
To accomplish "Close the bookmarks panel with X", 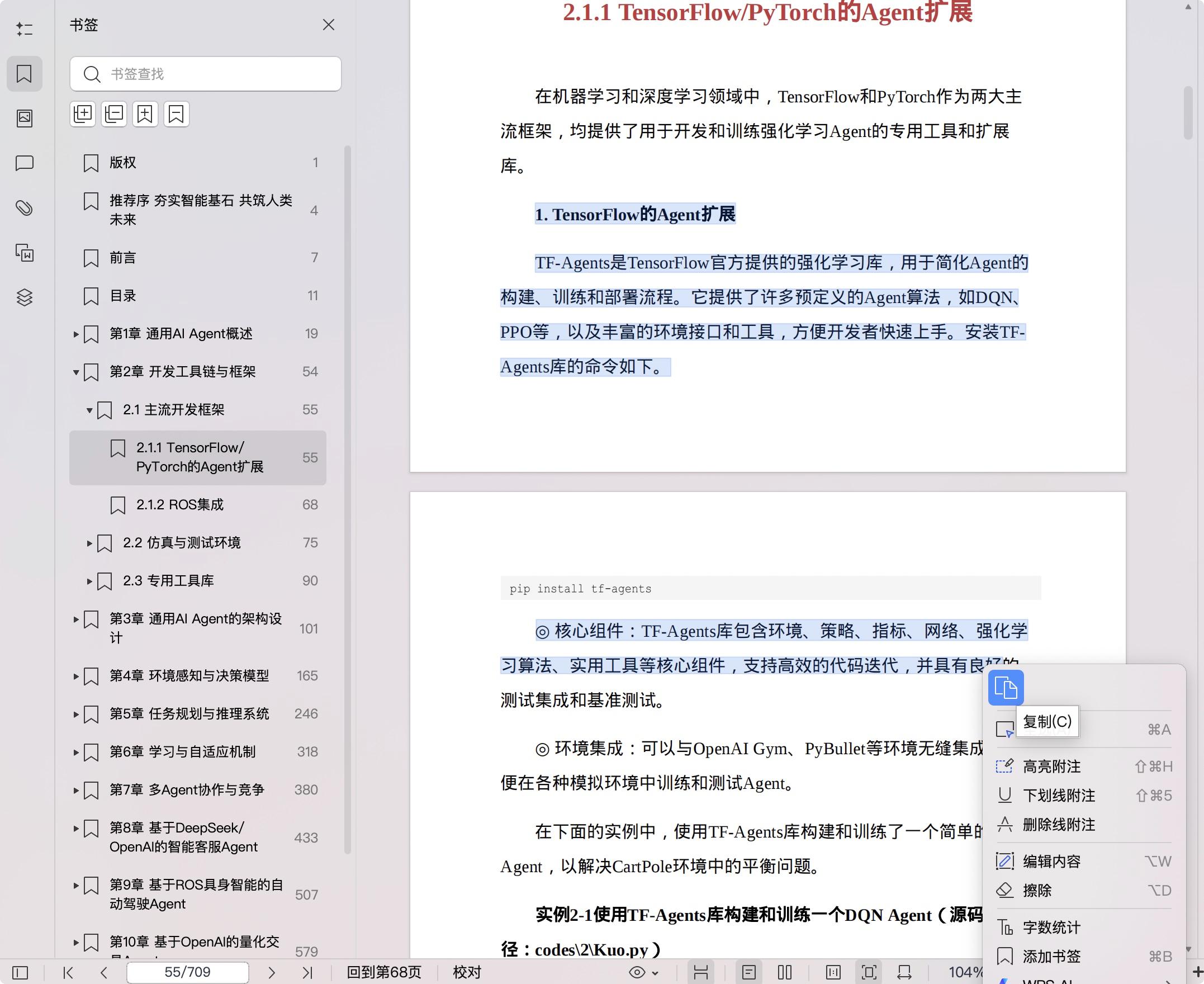I will (x=329, y=25).
